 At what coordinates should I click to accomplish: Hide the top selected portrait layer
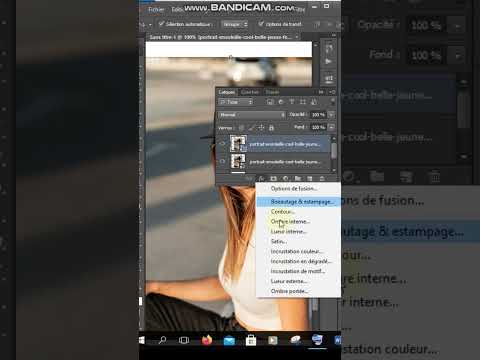pos(222,144)
